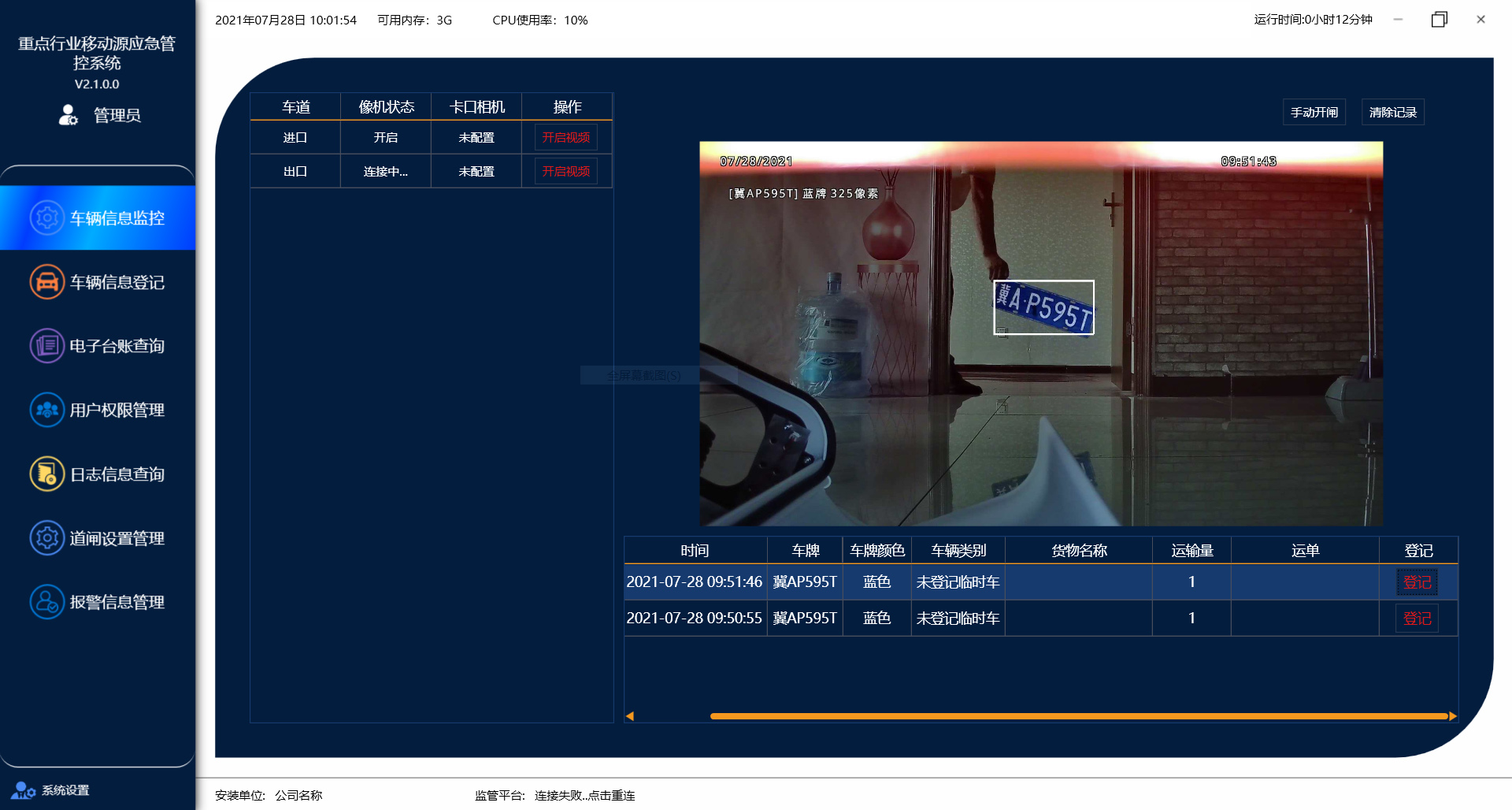Select the 车辆信息登记 menu item
Screen dimensions: 1512x810
(x=117, y=282)
